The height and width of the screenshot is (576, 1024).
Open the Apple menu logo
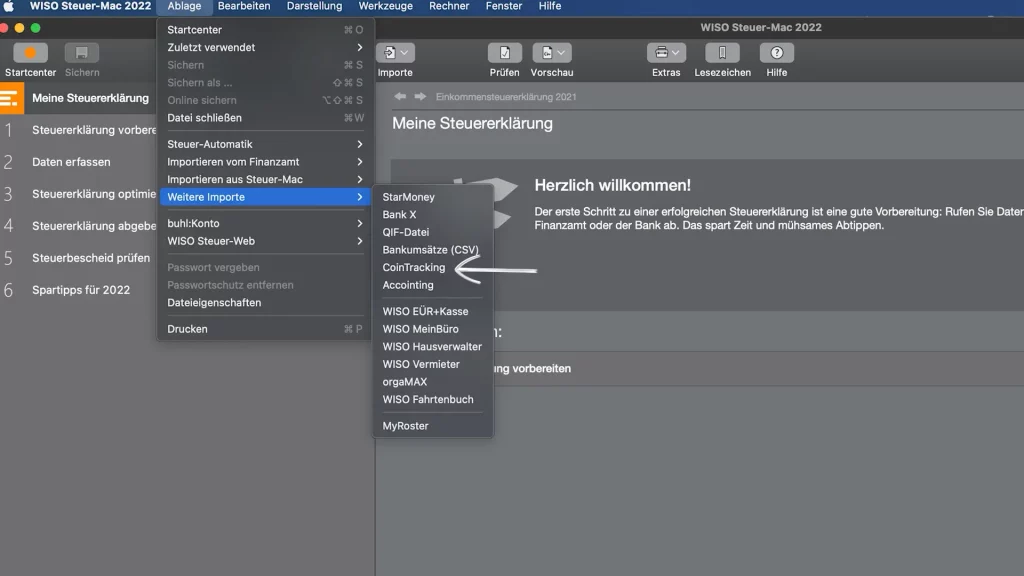pyautogui.click(x=10, y=6)
